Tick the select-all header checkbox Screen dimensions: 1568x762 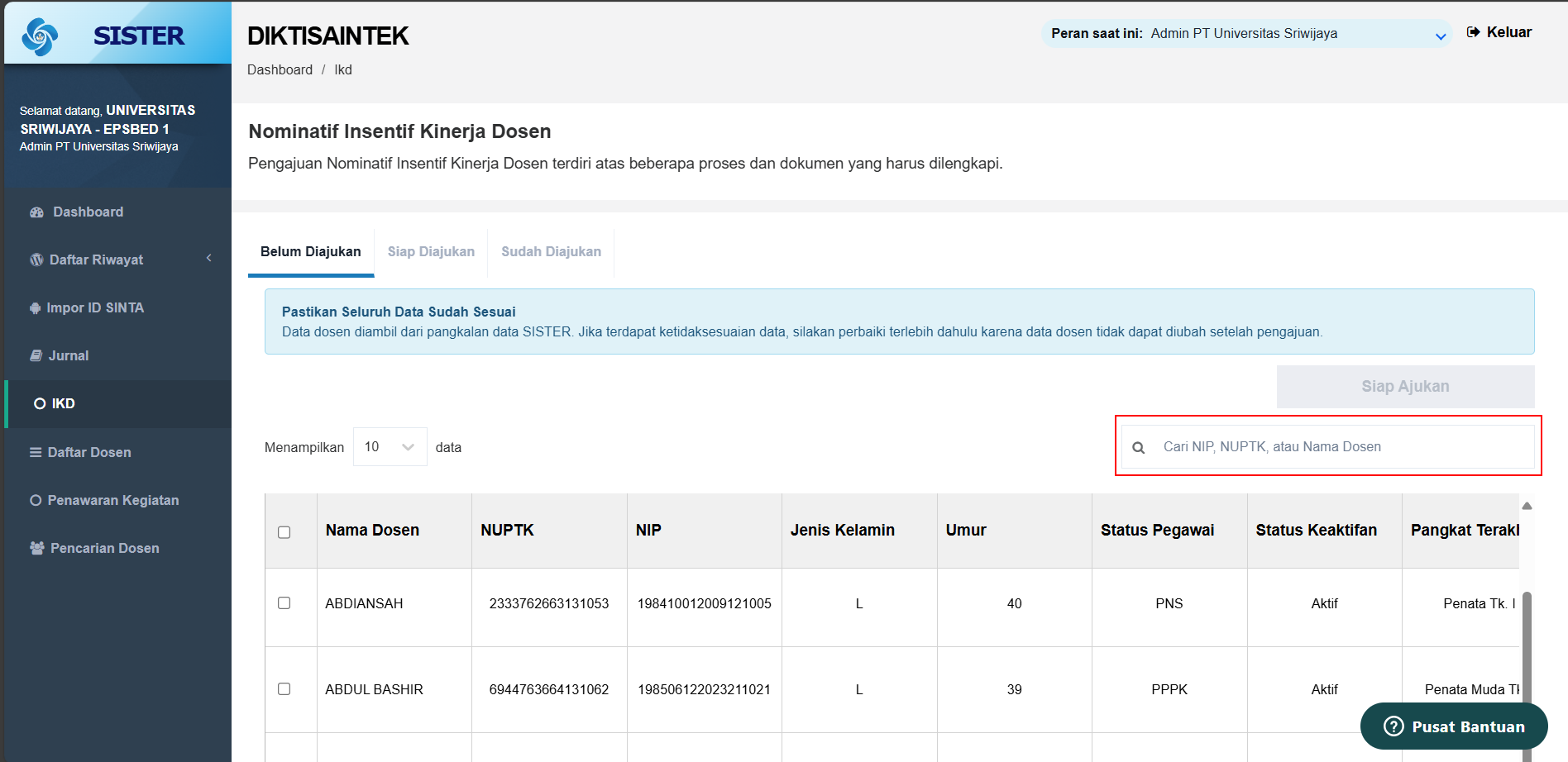point(284,532)
